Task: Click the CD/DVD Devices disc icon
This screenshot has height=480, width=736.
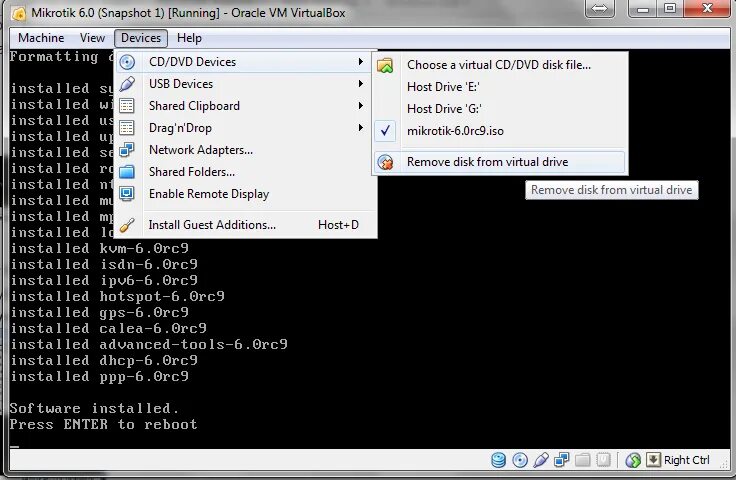Action: point(127,62)
